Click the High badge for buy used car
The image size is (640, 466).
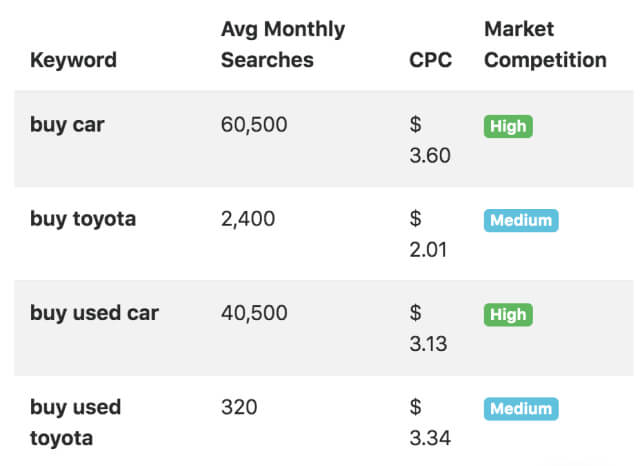[x=508, y=315]
